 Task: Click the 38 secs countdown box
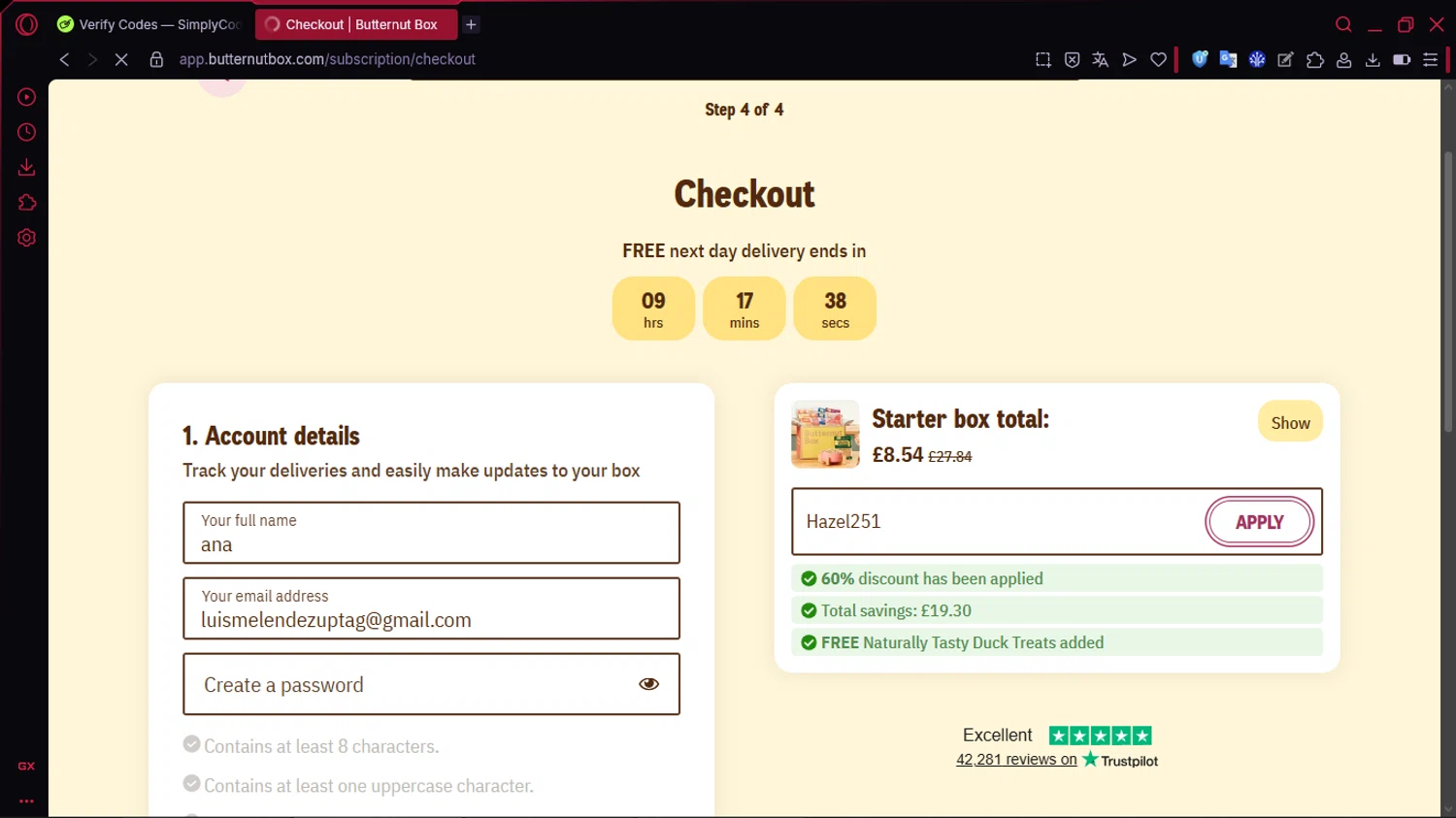tap(835, 309)
